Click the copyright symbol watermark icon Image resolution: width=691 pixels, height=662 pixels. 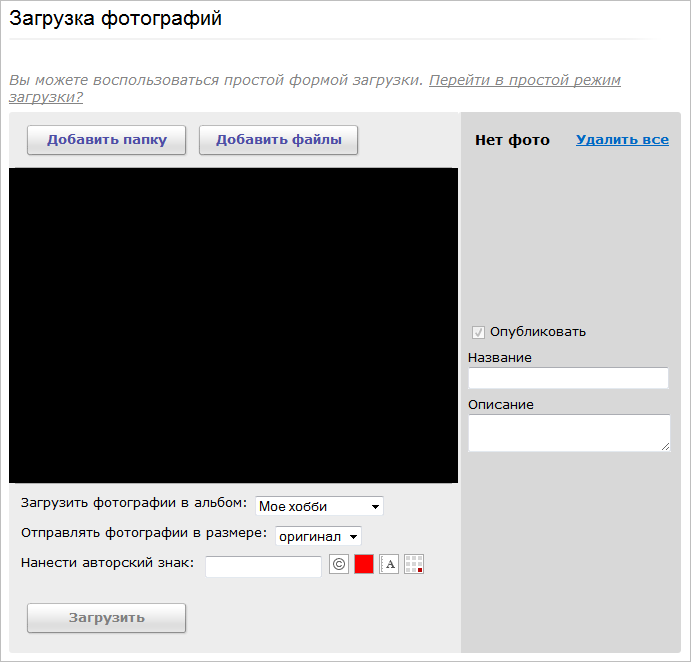[339, 564]
